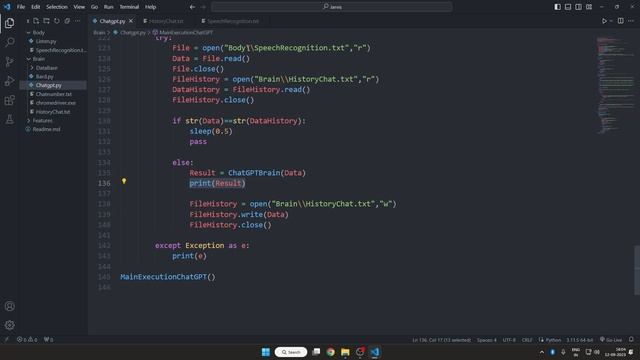Collapse all folders in Explorer
This screenshot has height=360, width=640.
67,21
